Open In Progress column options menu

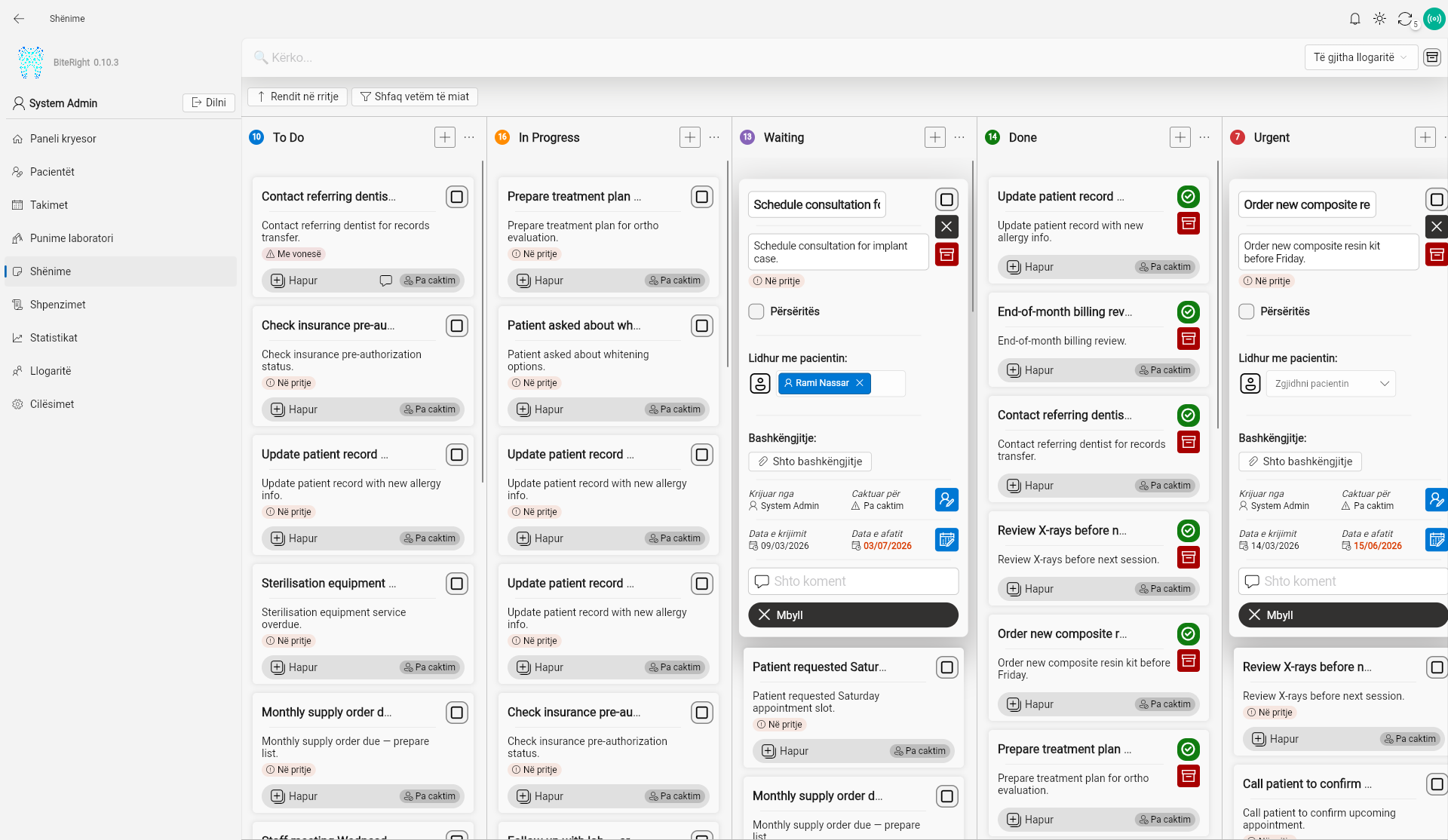click(x=714, y=137)
